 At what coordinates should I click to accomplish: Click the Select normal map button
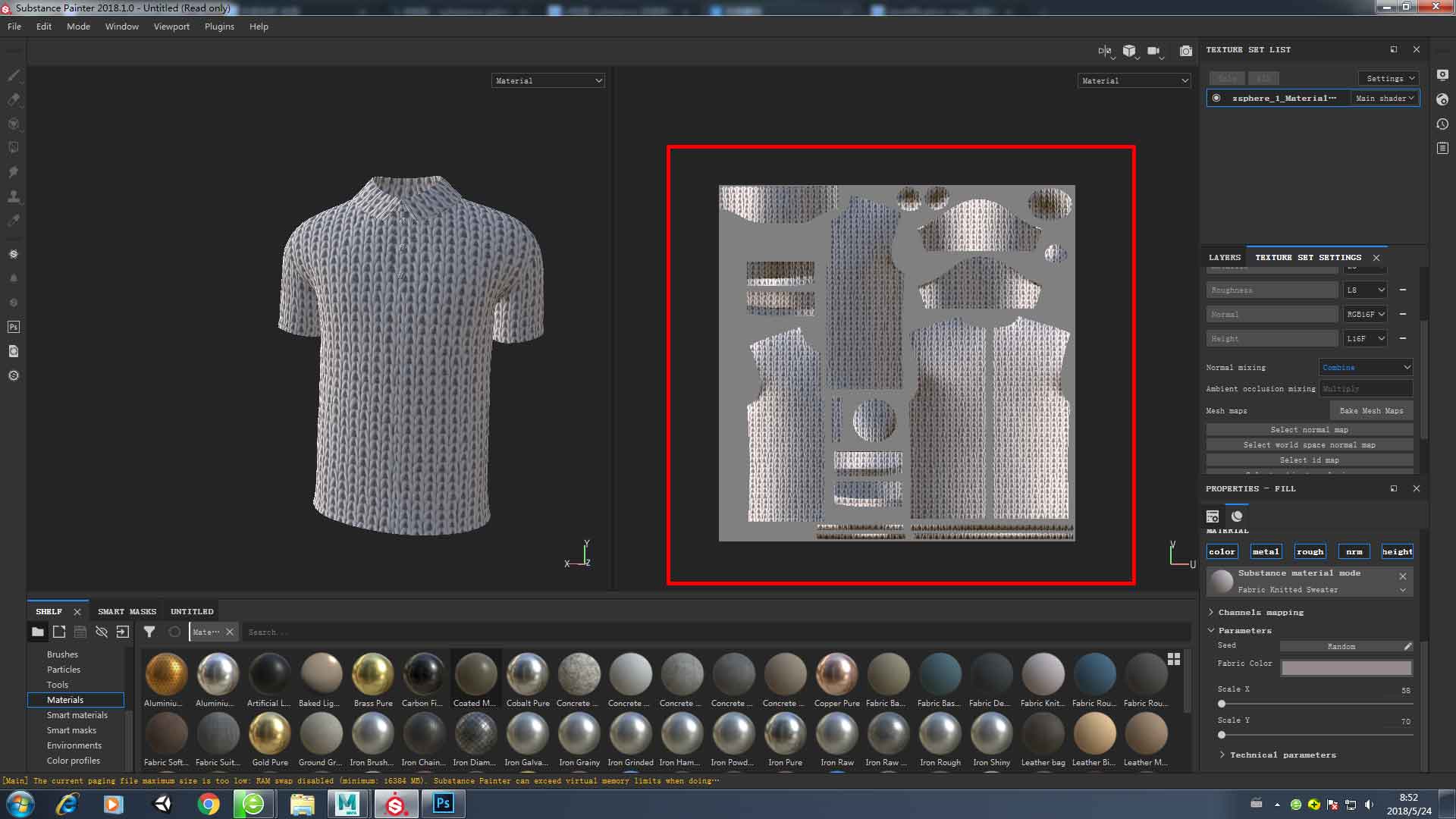pos(1309,429)
